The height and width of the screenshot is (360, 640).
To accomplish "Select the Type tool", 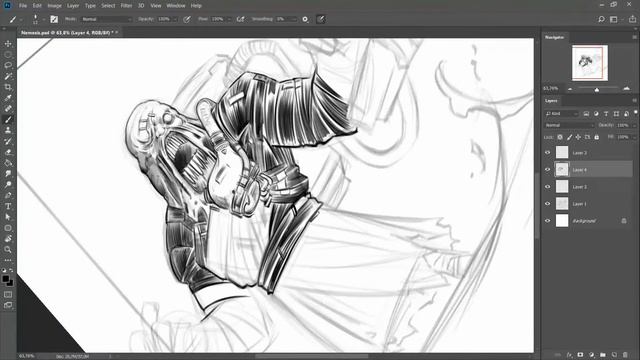I will coord(8,206).
